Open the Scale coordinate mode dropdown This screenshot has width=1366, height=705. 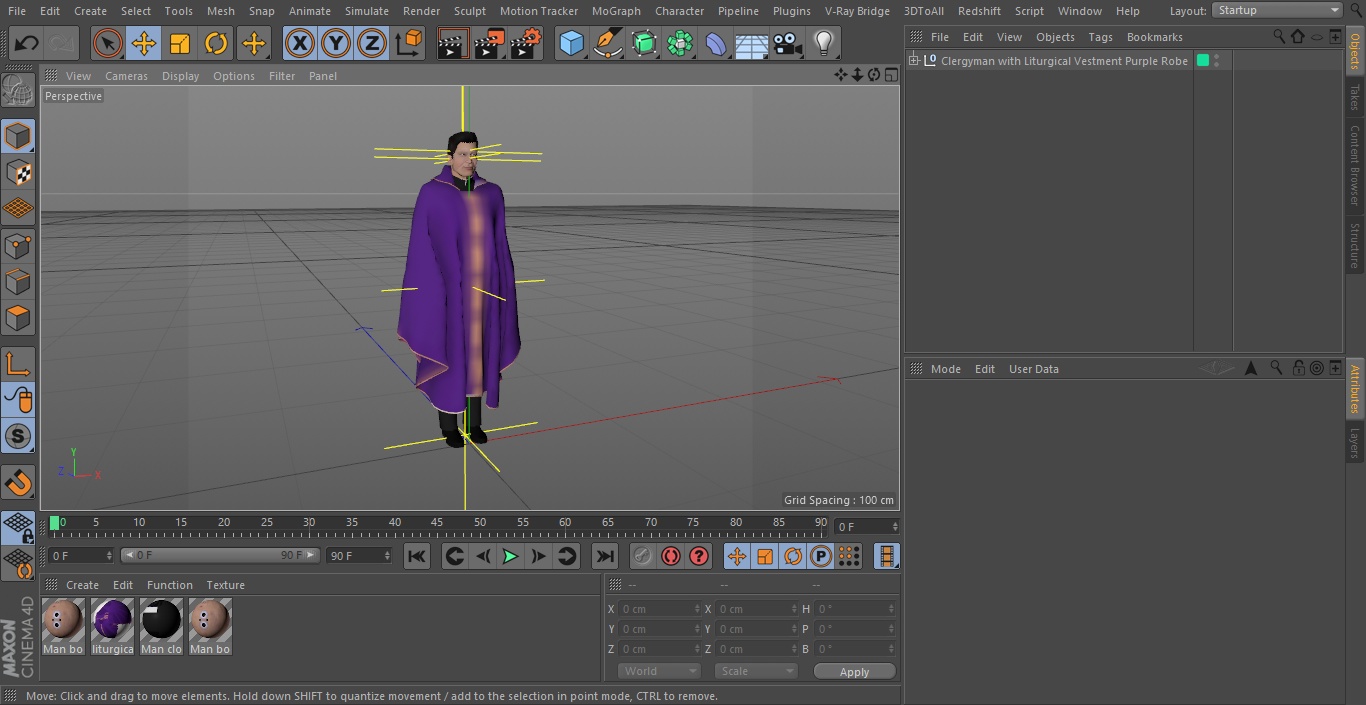(x=756, y=672)
